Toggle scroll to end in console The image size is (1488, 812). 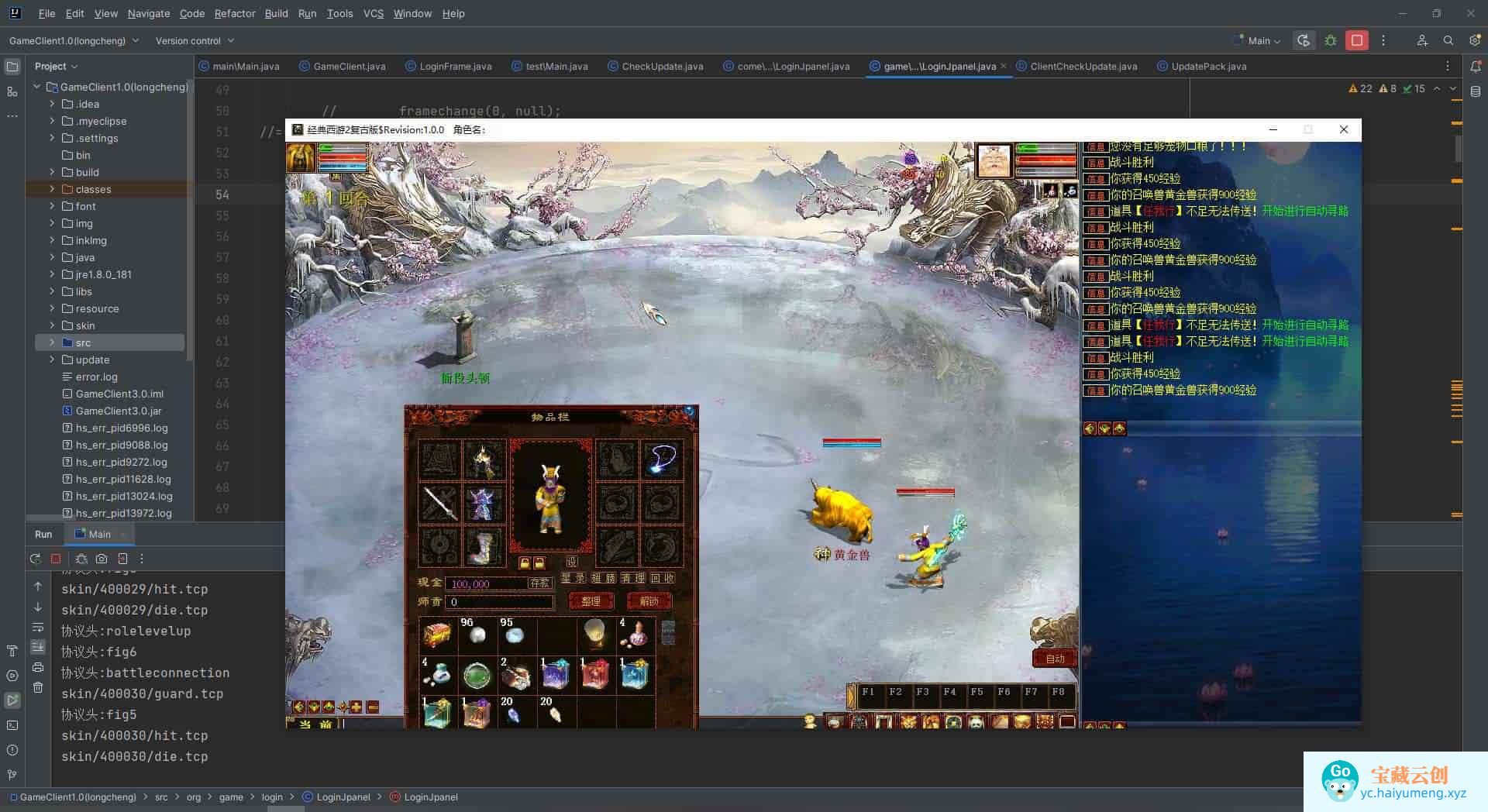click(x=38, y=647)
